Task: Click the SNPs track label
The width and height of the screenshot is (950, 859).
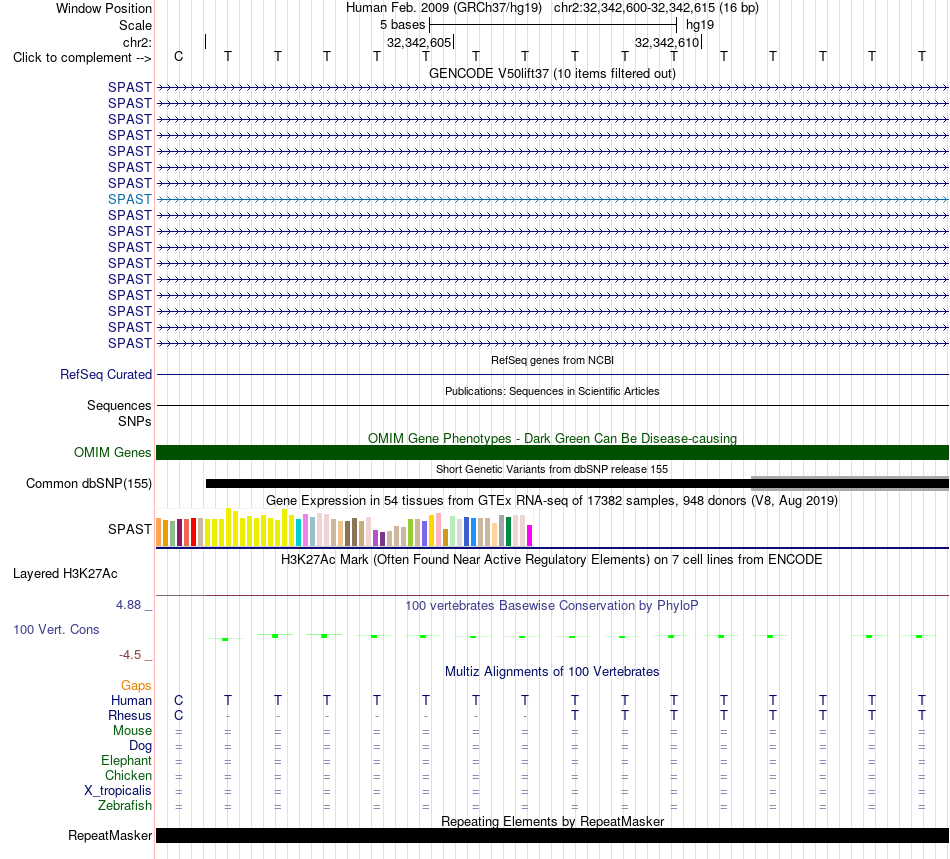Action: coord(135,421)
